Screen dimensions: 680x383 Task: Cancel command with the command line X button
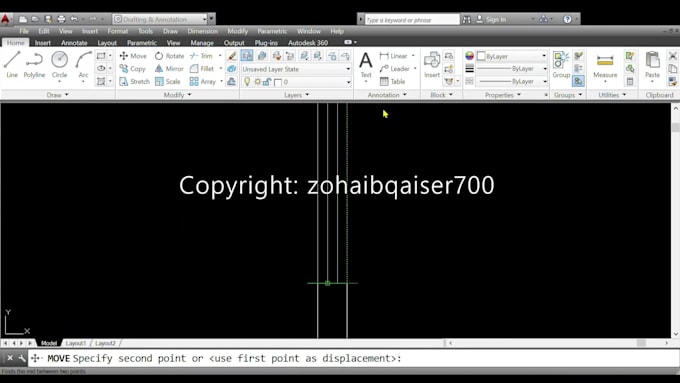click(10, 358)
